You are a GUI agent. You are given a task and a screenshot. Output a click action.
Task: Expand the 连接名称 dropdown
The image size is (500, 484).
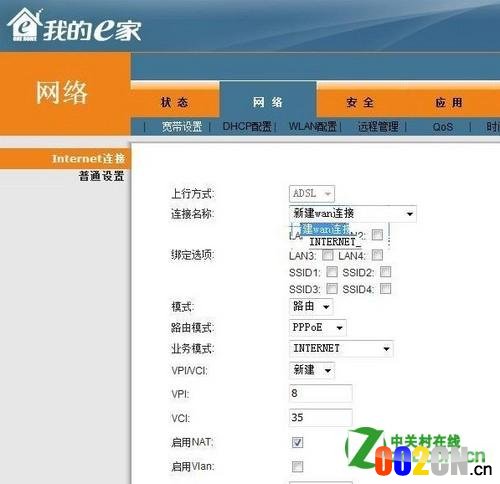point(353,213)
